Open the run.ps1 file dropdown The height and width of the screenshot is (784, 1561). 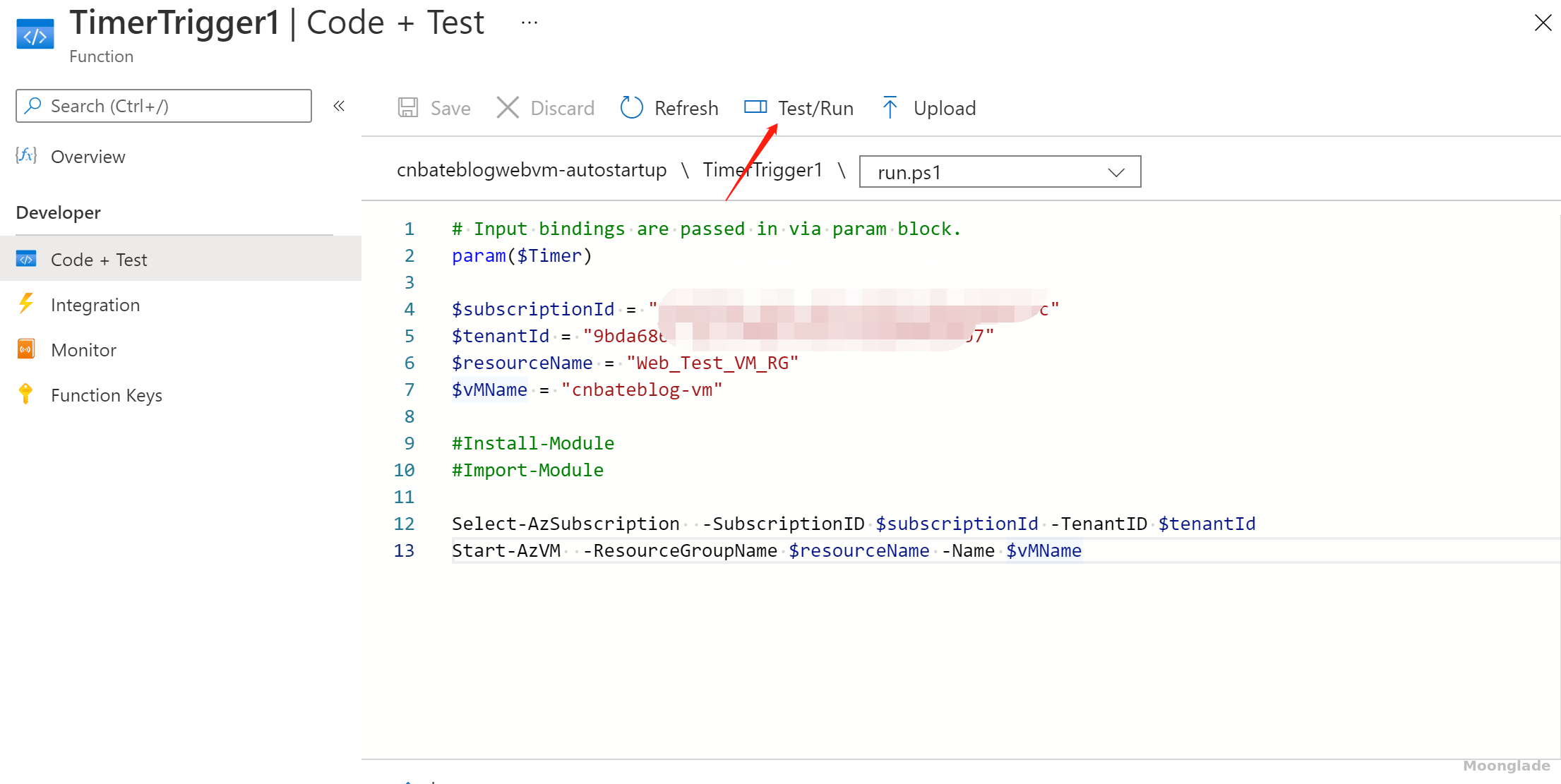click(x=1000, y=171)
